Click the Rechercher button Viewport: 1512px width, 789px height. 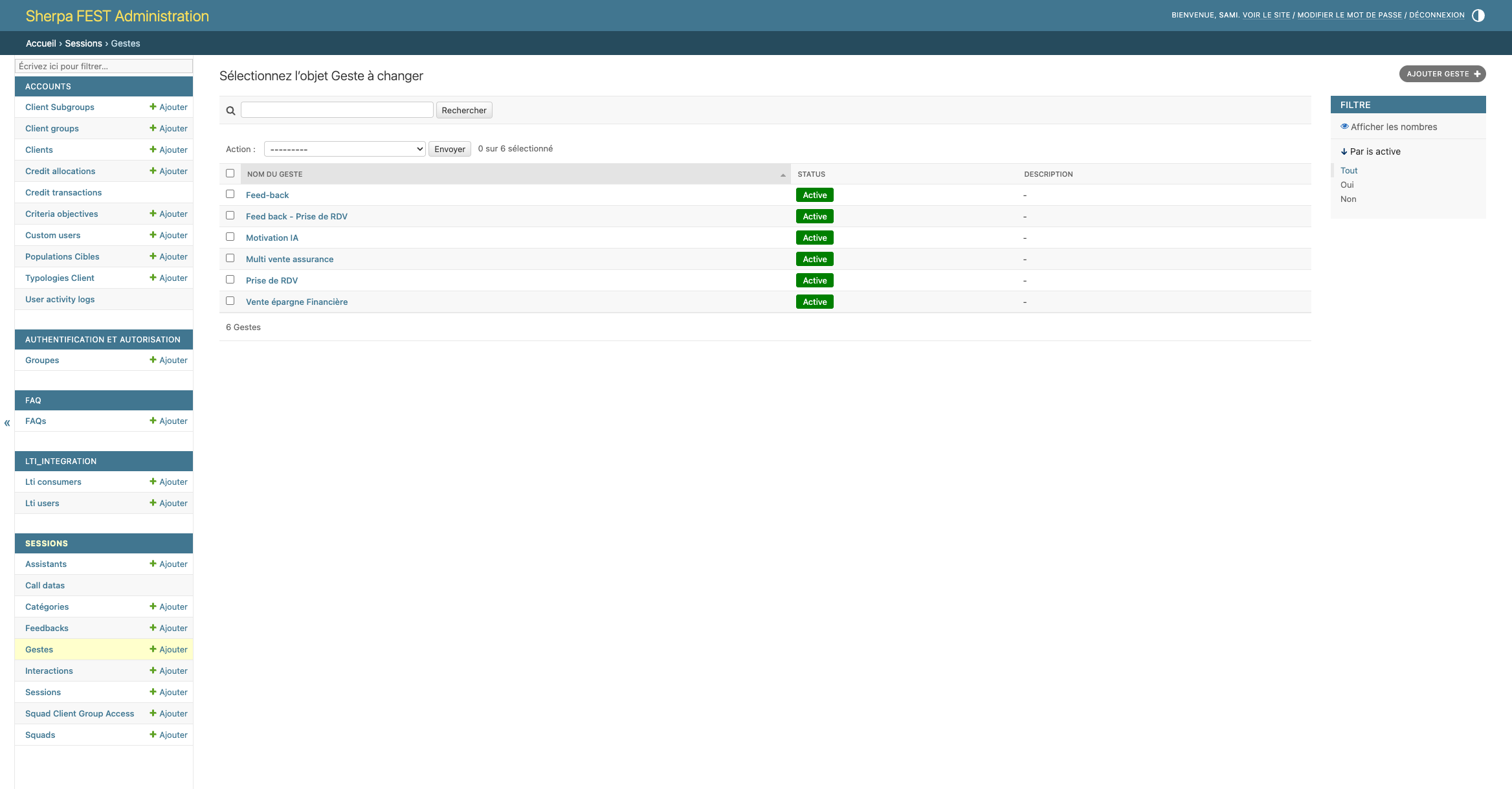click(463, 110)
